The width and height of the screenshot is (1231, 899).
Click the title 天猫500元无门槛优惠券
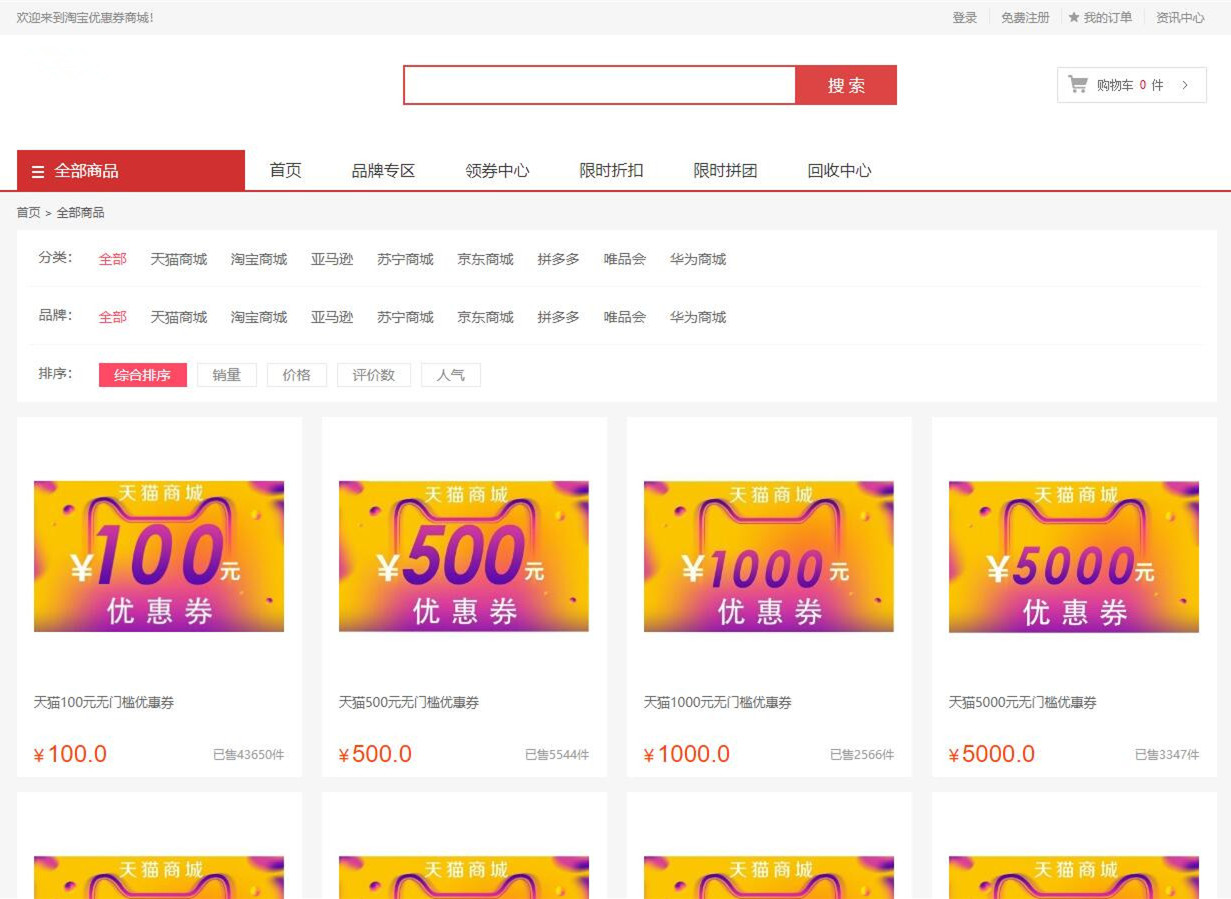pyautogui.click(x=409, y=703)
